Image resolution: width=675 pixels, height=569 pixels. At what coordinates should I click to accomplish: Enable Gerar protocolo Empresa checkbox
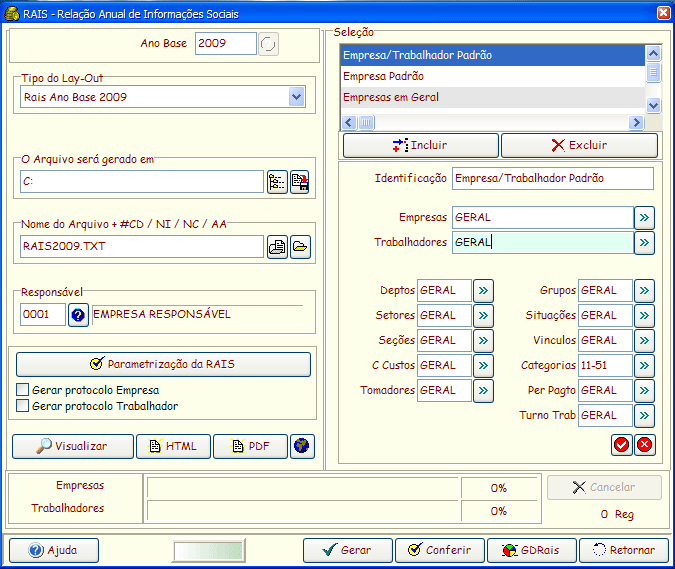pyautogui.click(x=22, y=390)
